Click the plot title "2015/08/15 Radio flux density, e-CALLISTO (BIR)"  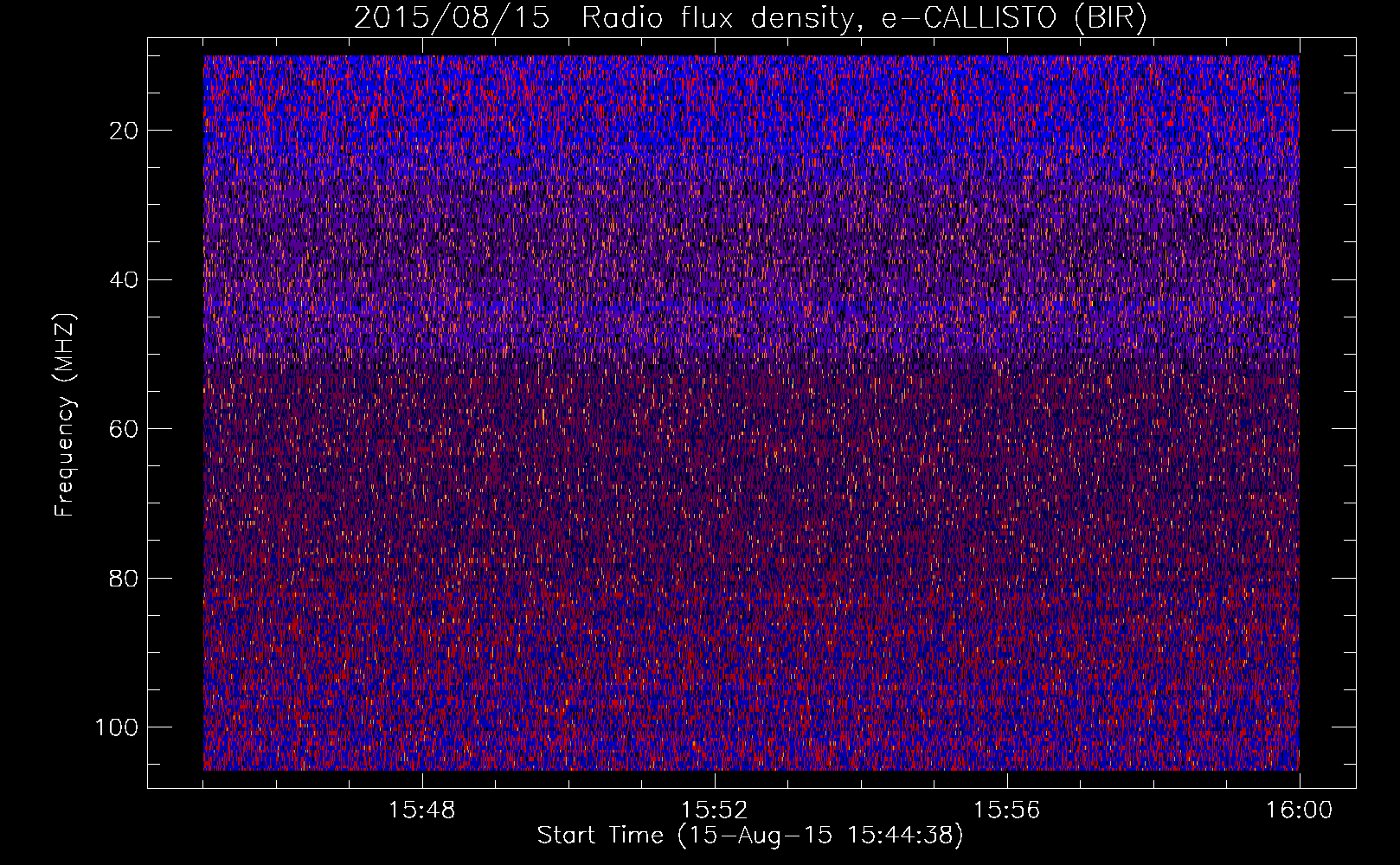(x=750, y=17)
